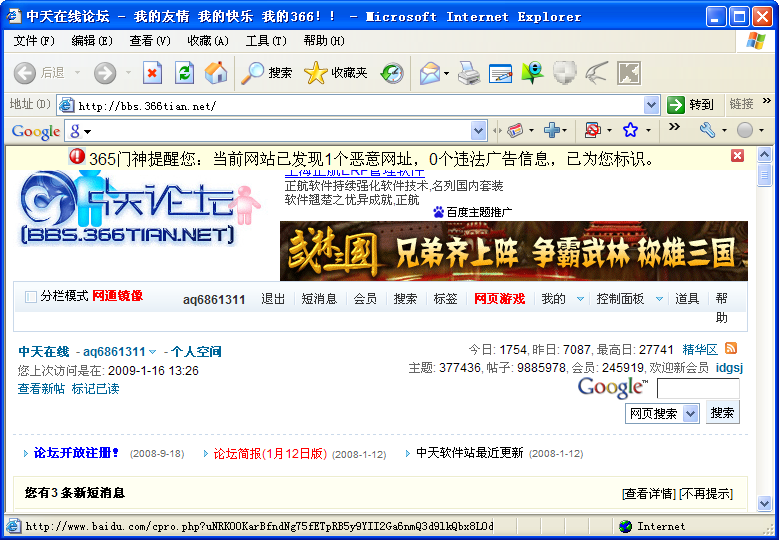
Task: Close the 365门神 warning bar
Action: (x=737, y=155)
